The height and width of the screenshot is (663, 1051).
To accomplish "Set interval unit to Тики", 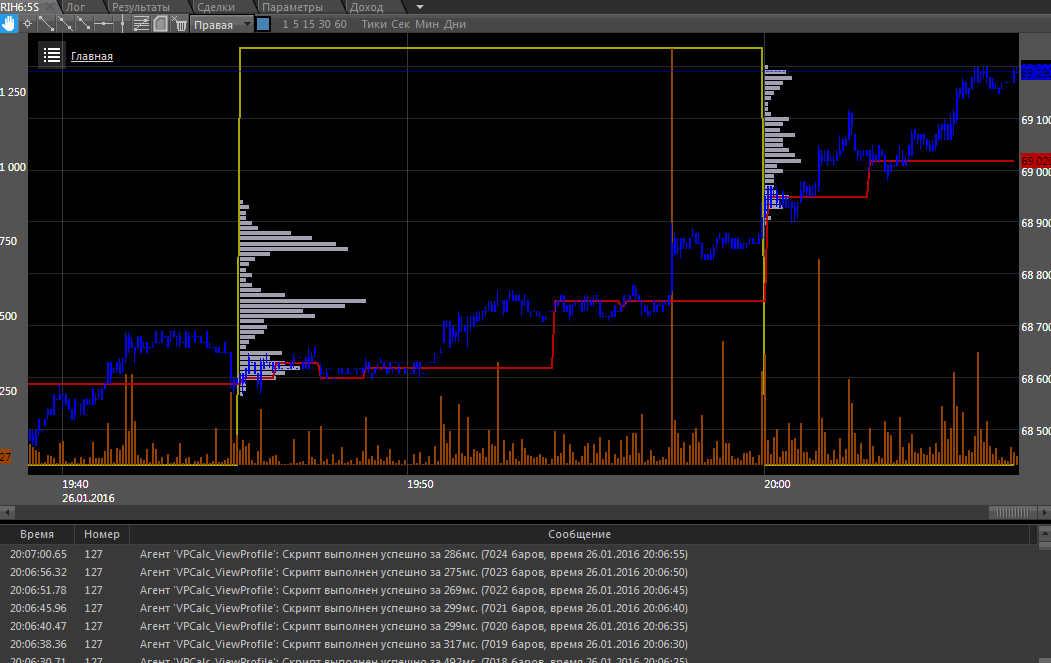I will [374, 24].
